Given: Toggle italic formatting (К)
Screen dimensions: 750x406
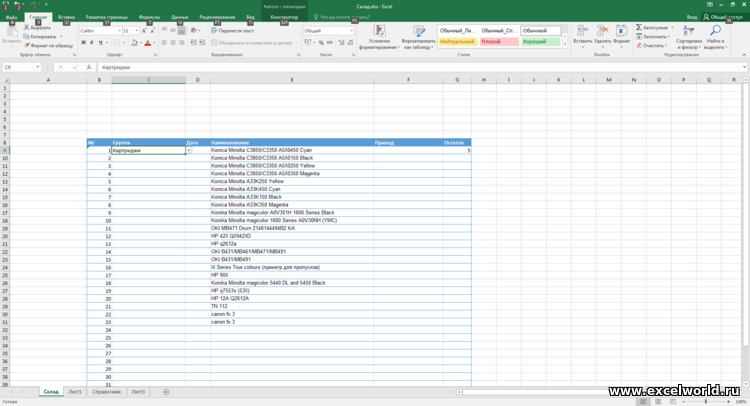Looking at the screenshot, I should coord(92,43).
